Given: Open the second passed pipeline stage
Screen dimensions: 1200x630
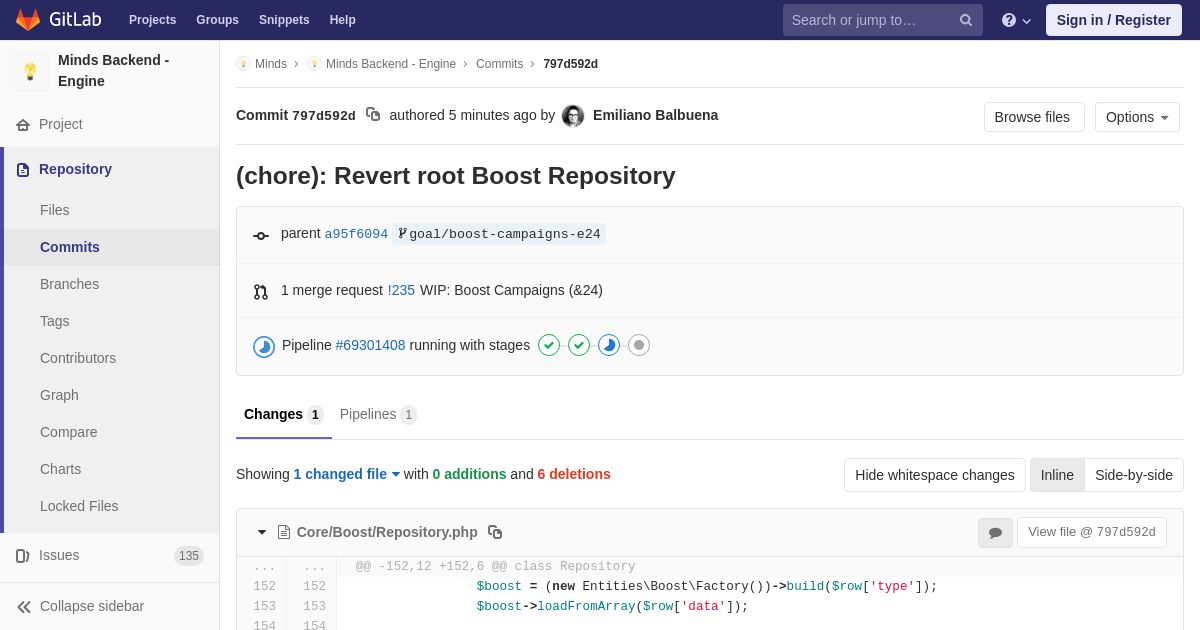Looking at the screenshot, I should tap(579, 345).
